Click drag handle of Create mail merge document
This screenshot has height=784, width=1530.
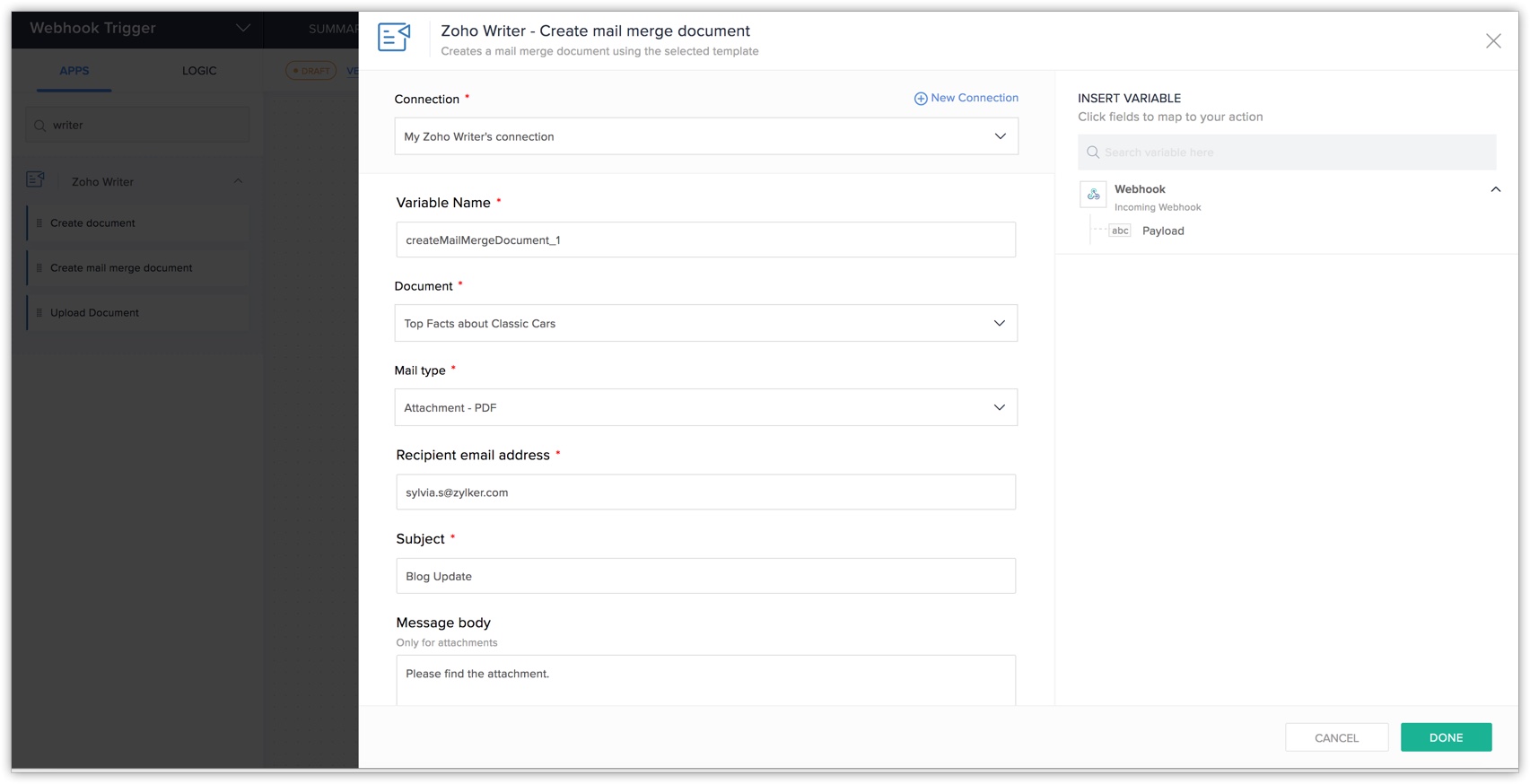[39, 268]
